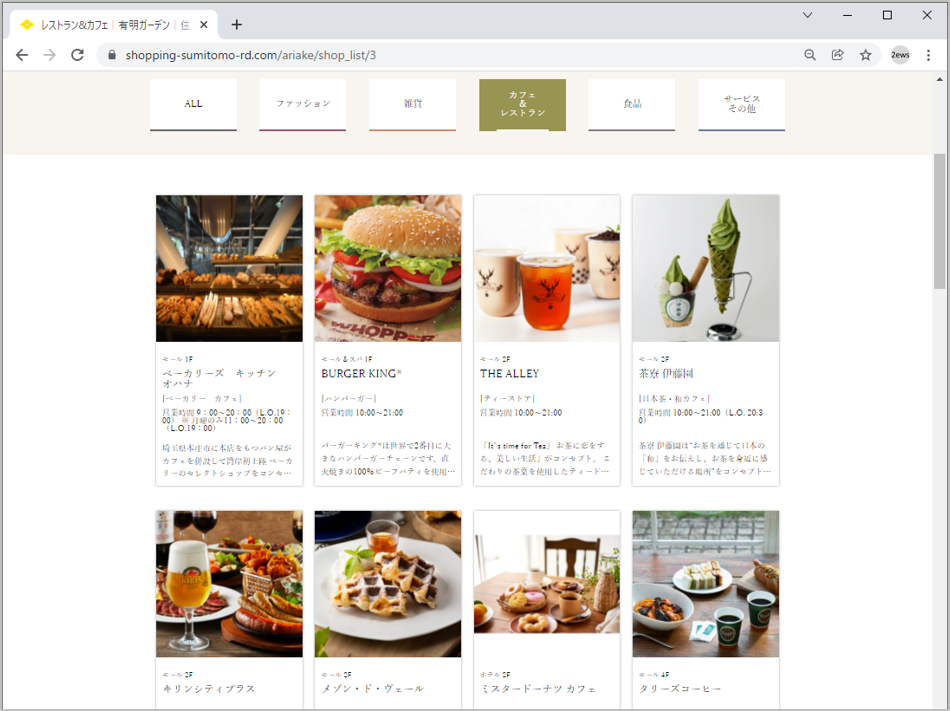Viewport: 950px width, 711px height.
Task: Select the レストラン&カフェ 有明ガーデン browser tab
Action: click(113, 25)
